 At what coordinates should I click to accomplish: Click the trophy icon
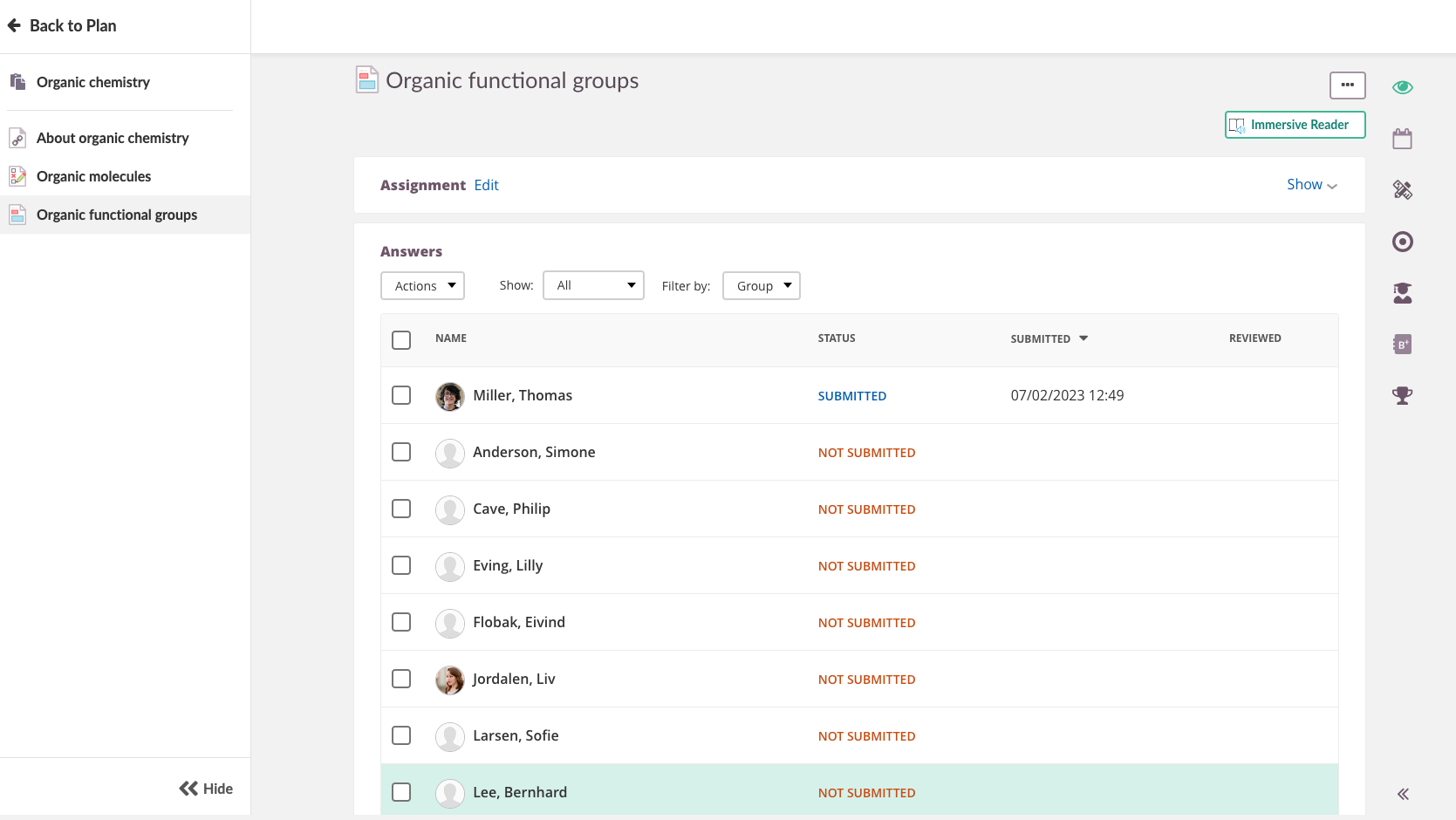coord(1402,396)
